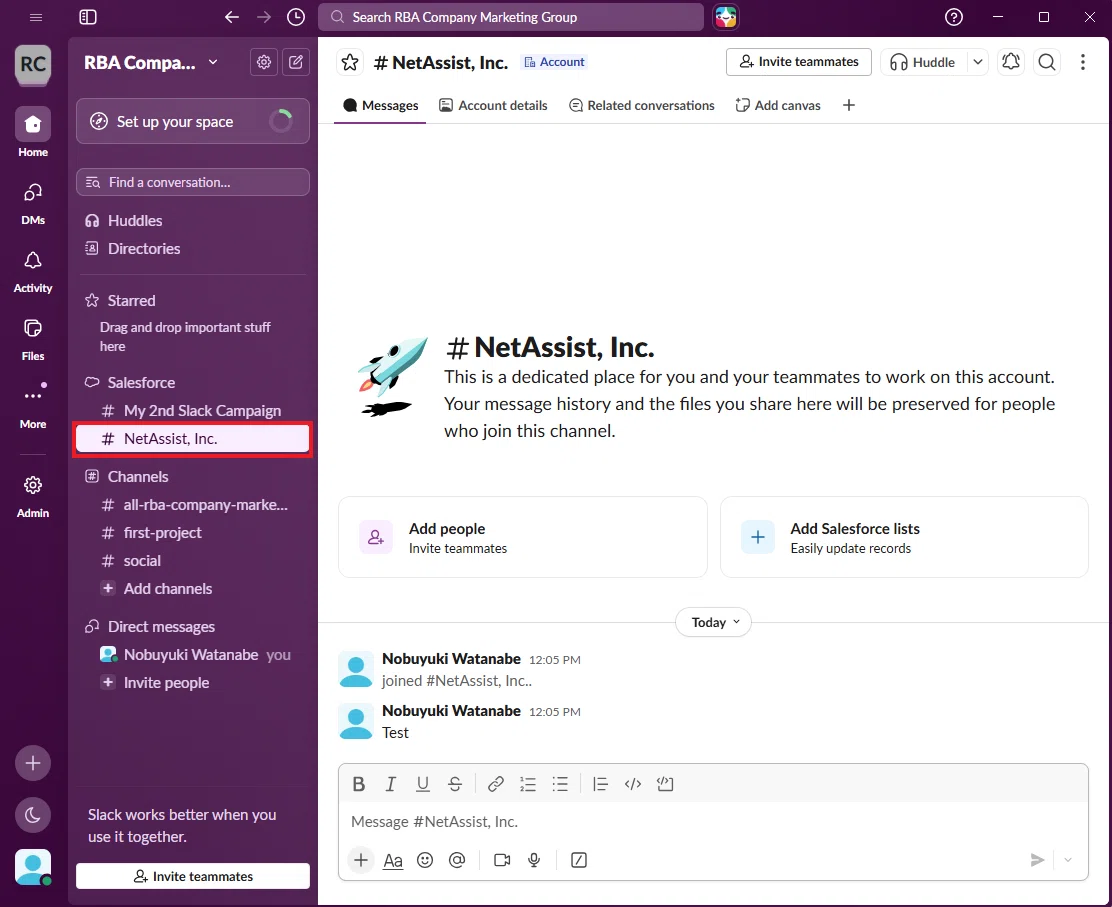Apply blockquote formatting in composer
Viewport: 1112px width, 907px height.
(600, 784)
